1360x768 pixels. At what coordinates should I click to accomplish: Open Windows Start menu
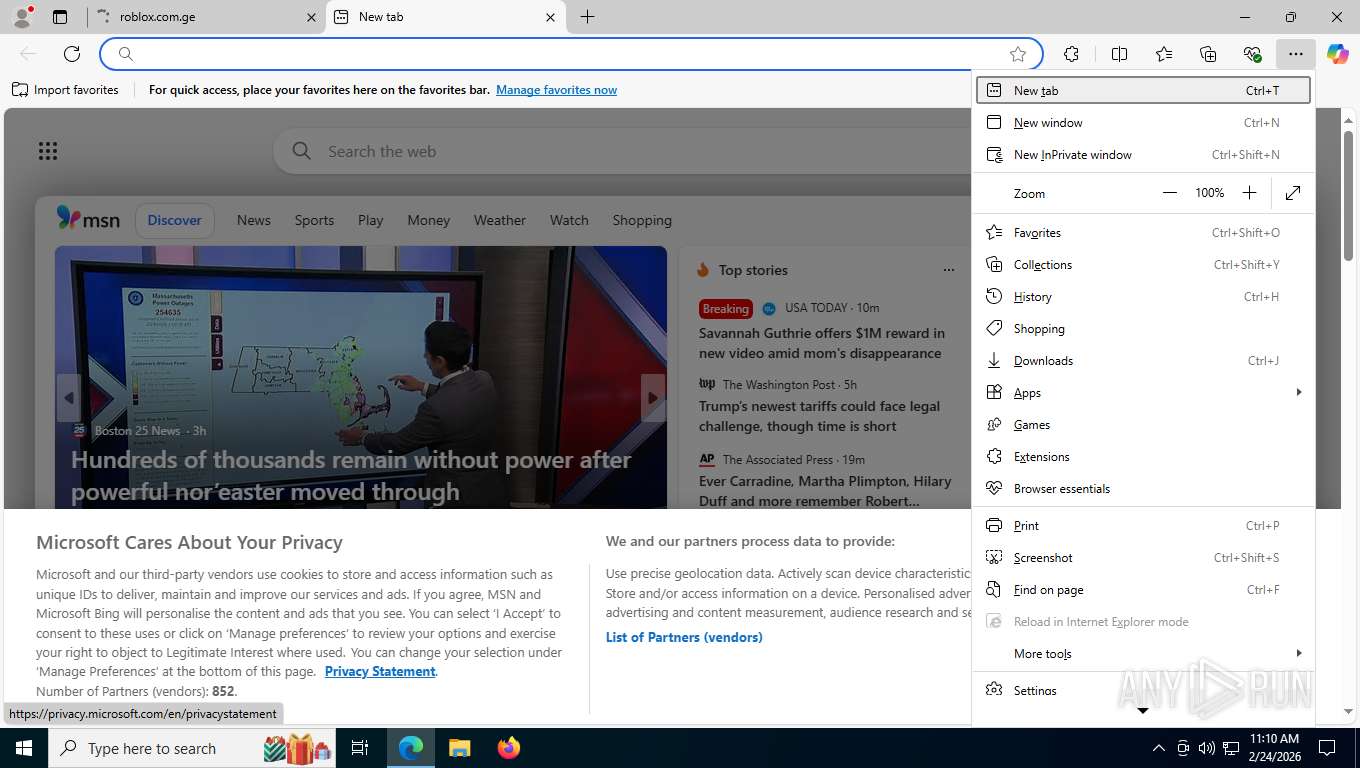23,748
